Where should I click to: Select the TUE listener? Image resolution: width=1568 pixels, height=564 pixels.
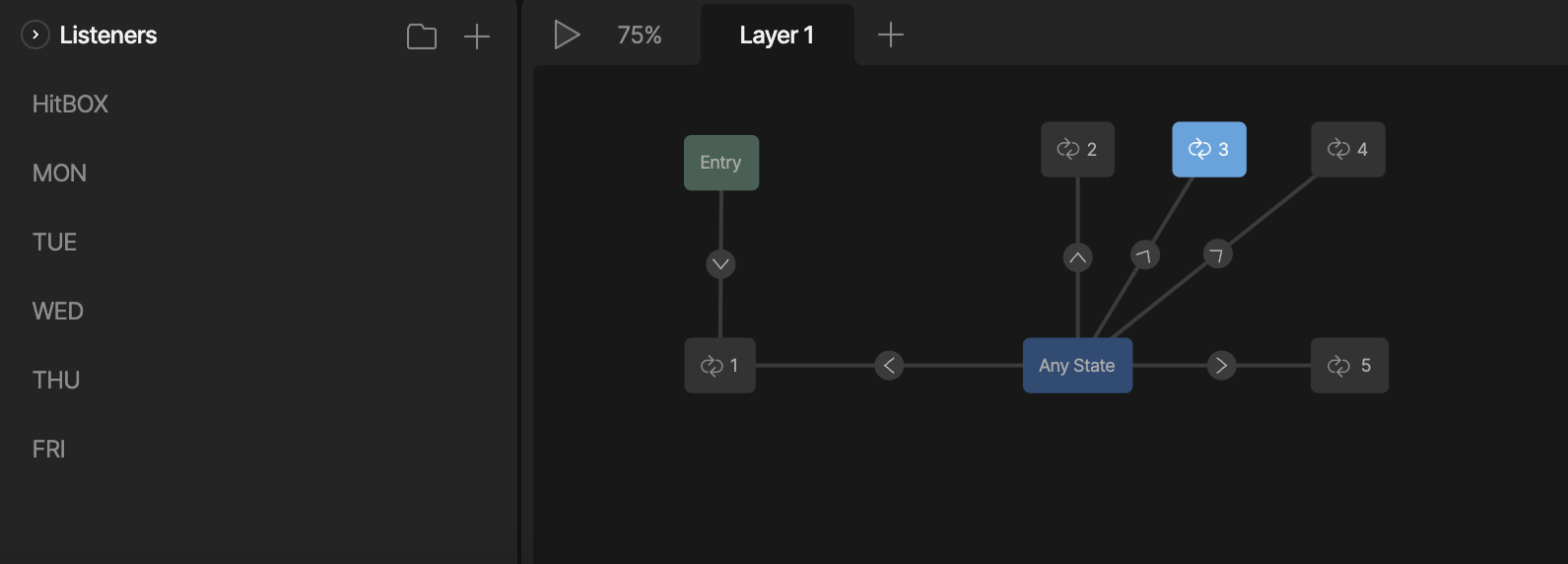pos(54,242)
